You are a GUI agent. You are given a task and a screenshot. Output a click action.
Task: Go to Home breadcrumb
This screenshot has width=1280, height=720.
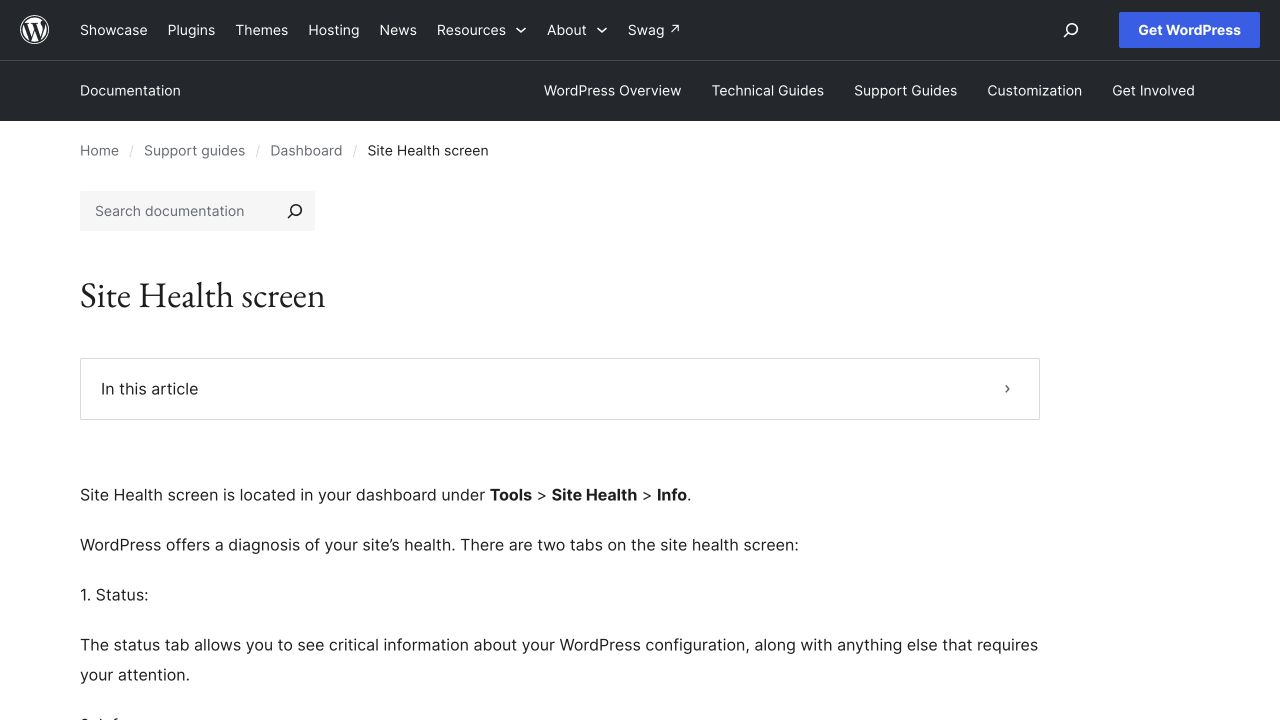pyautogui.click(x=99, y=151)
